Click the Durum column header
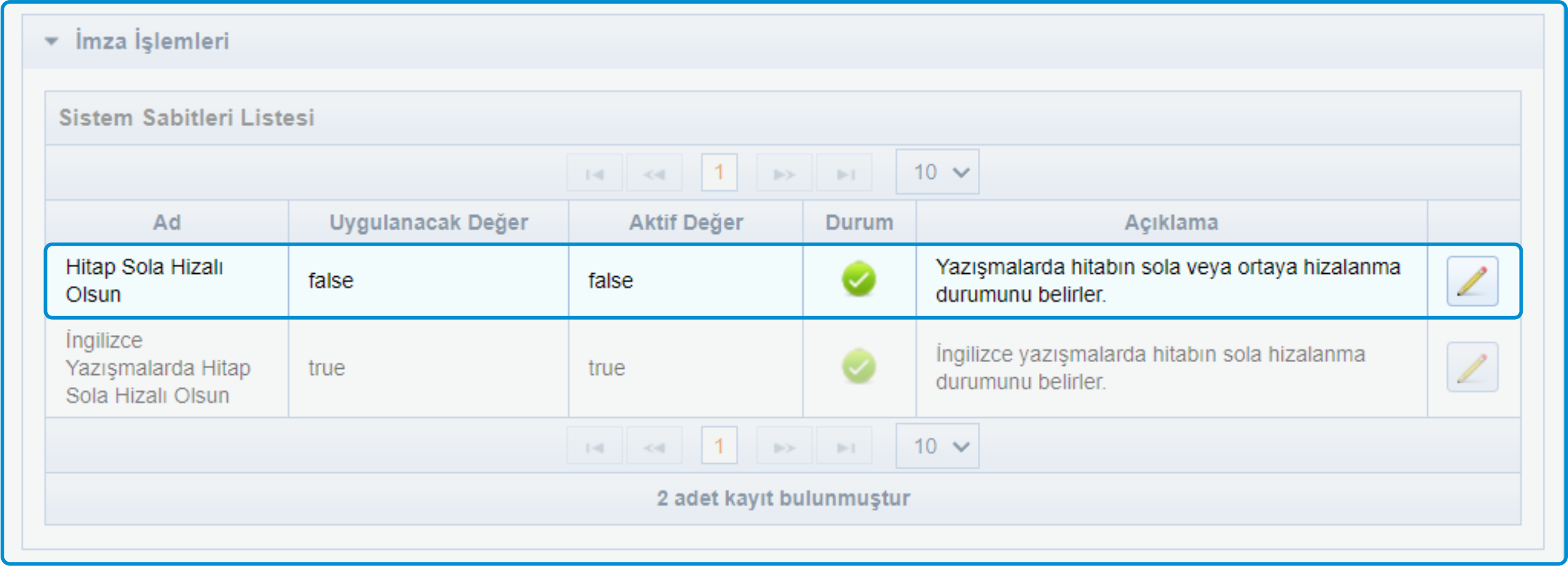The width and height of the screenshot is (1568, 566). 858,222
